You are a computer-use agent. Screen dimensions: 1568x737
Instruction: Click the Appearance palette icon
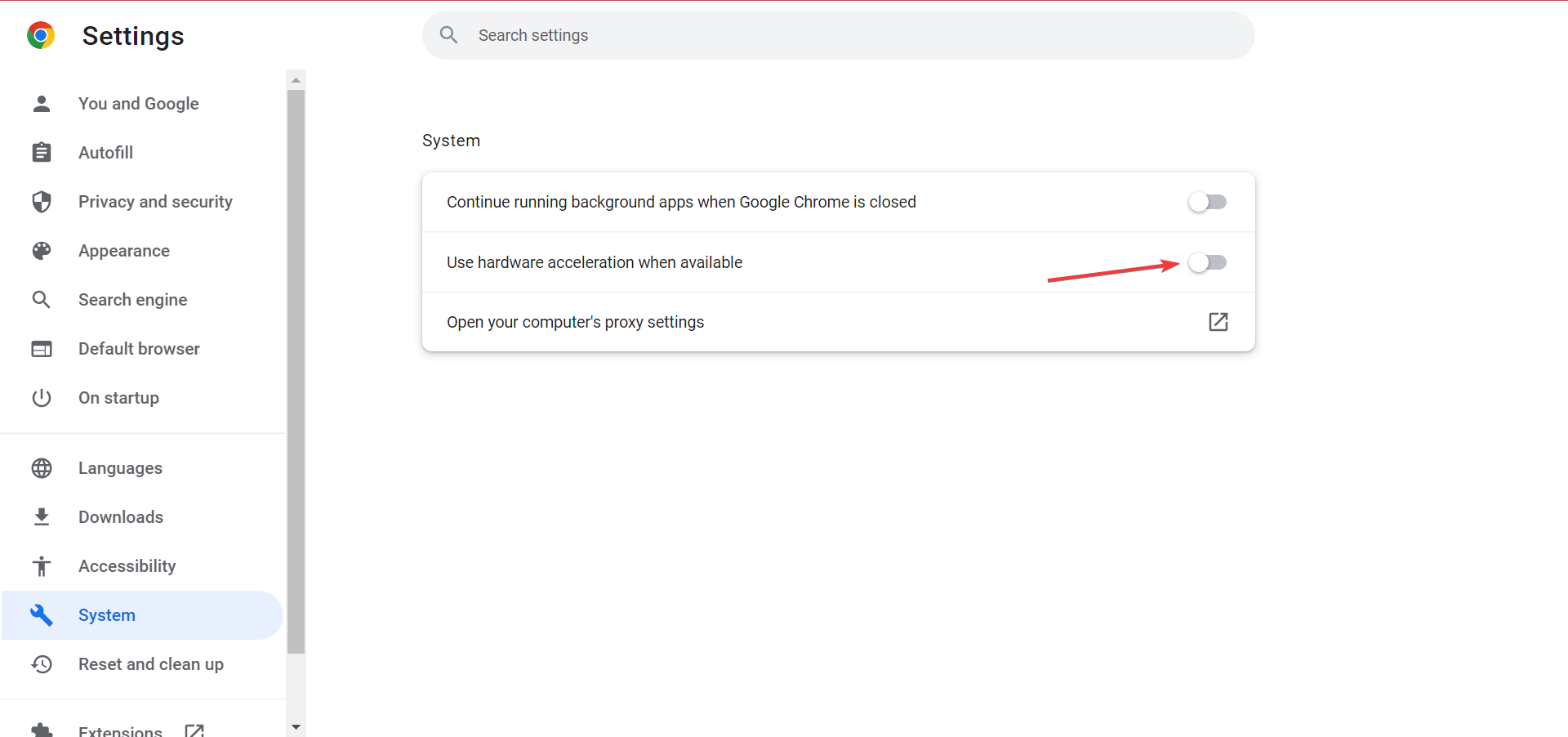tap(42, 251)
